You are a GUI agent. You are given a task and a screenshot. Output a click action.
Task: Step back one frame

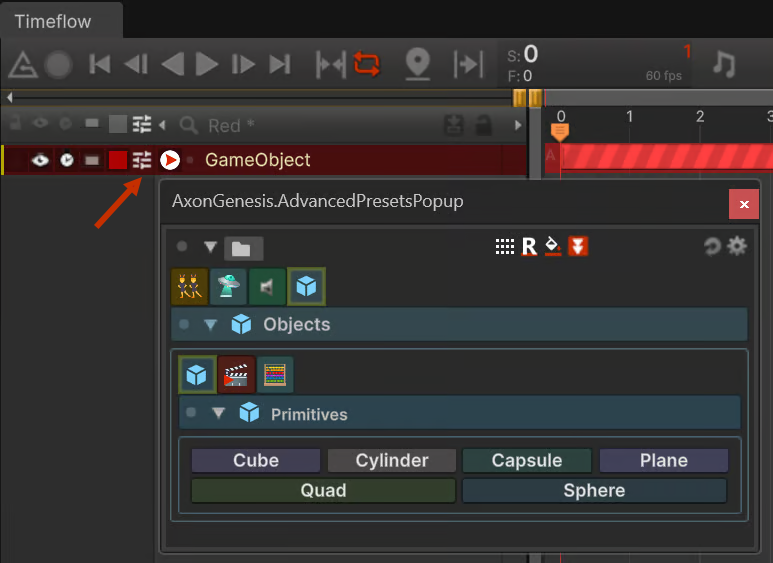point(136,64)
